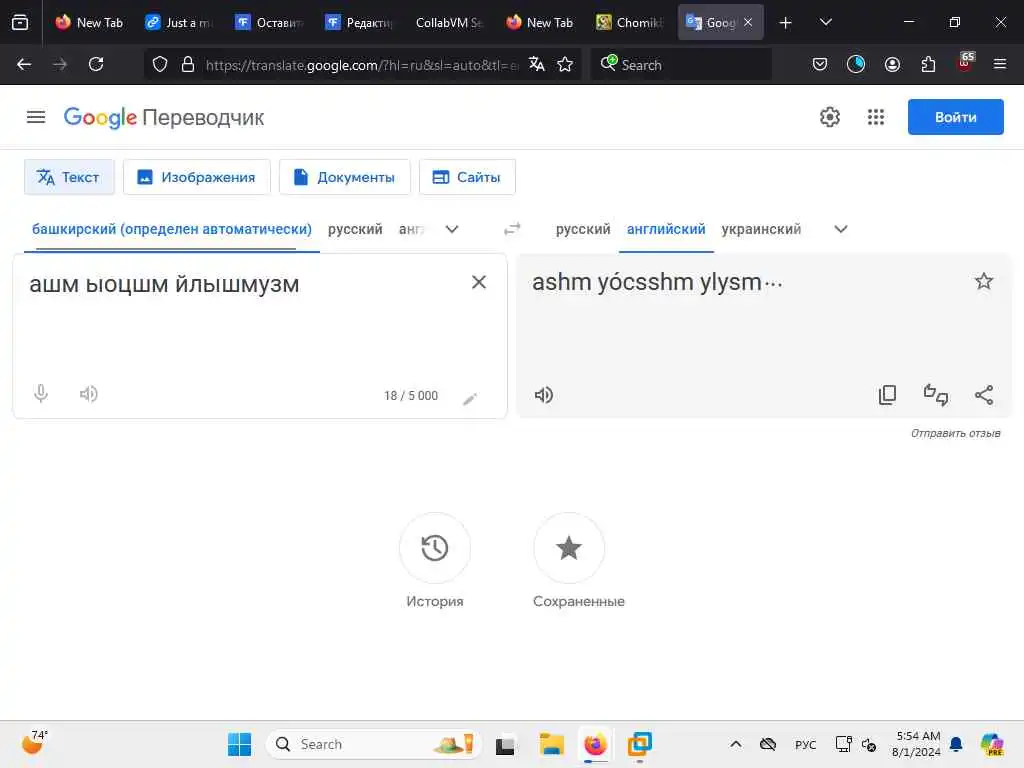Switch to the Изображения tab
1024x768 pixels.
tap(197, 177)
